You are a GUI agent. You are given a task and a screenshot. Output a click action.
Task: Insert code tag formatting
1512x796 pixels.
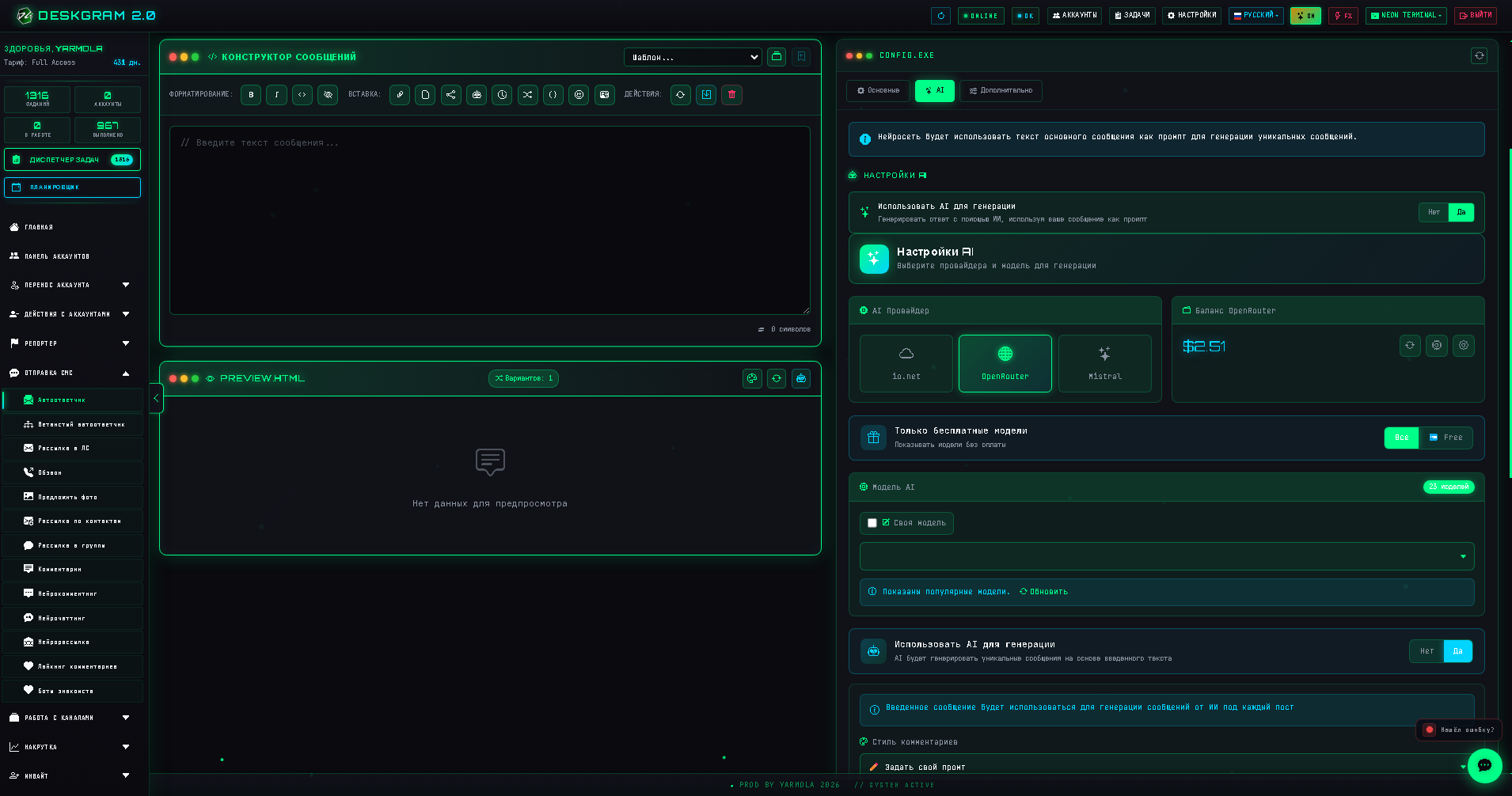pyautogui.click(x=302, y=95)
